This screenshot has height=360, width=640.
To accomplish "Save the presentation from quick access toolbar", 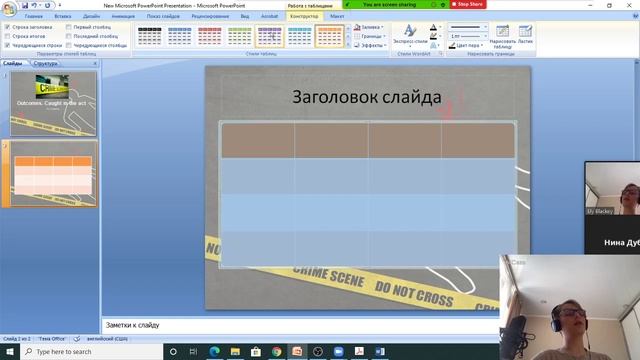I will point(25,5).
